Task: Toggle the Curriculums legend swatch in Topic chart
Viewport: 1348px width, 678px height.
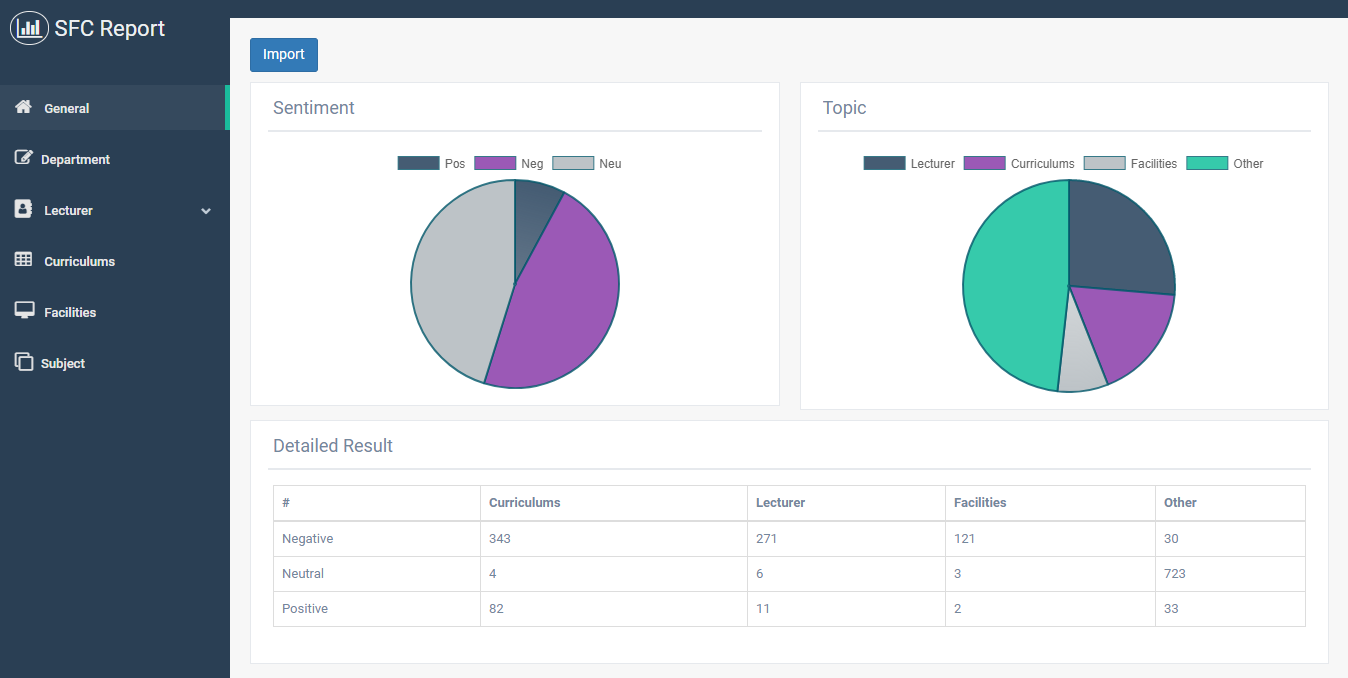Action: (984, 163)
